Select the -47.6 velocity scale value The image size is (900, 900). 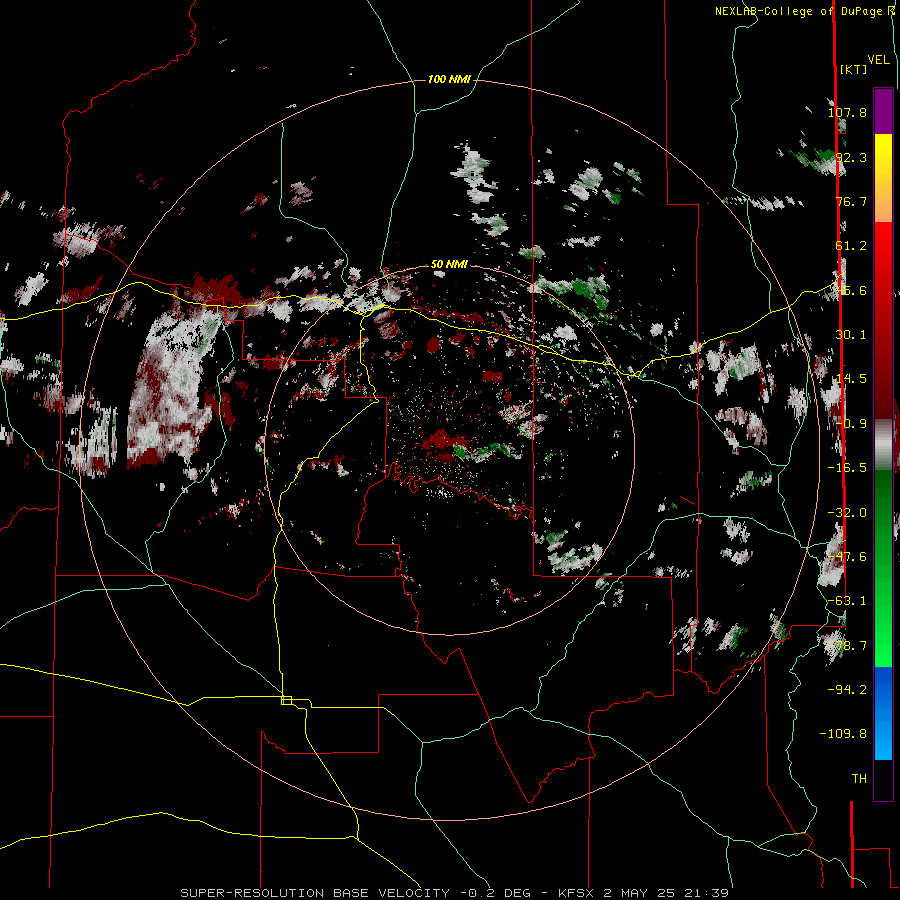847,557
